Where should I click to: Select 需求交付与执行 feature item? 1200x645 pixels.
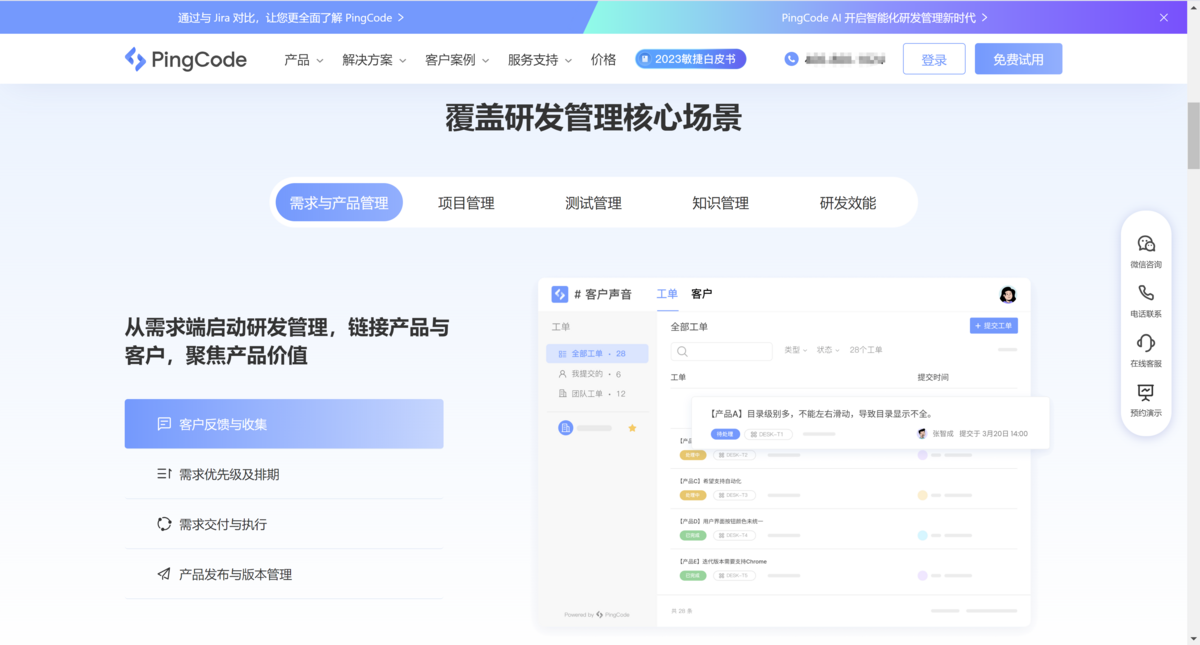point(284,524)
